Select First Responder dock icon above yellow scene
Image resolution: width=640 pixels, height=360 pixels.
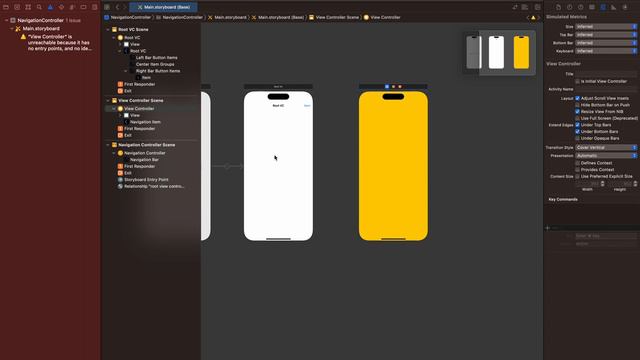(x=393, y=87)
